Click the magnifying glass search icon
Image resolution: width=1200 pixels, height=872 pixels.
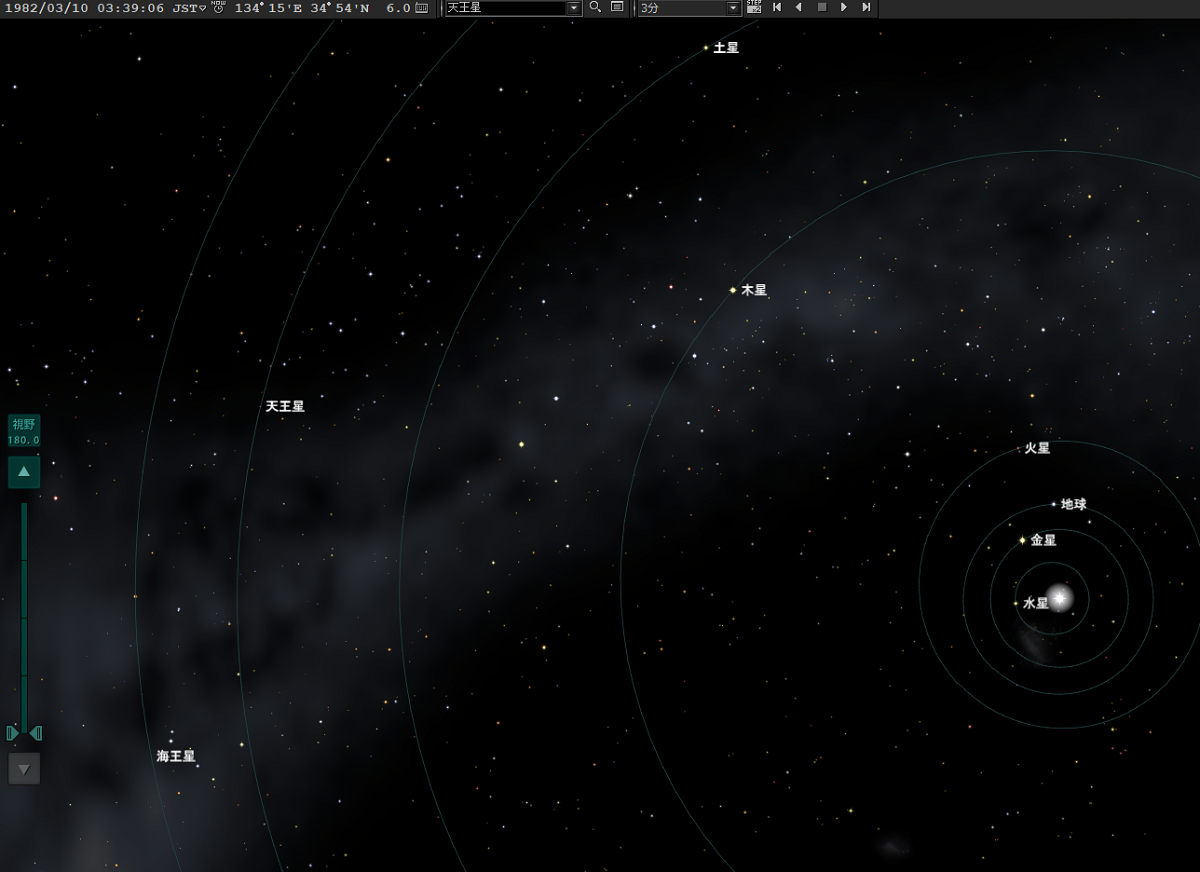coord(595,7)
